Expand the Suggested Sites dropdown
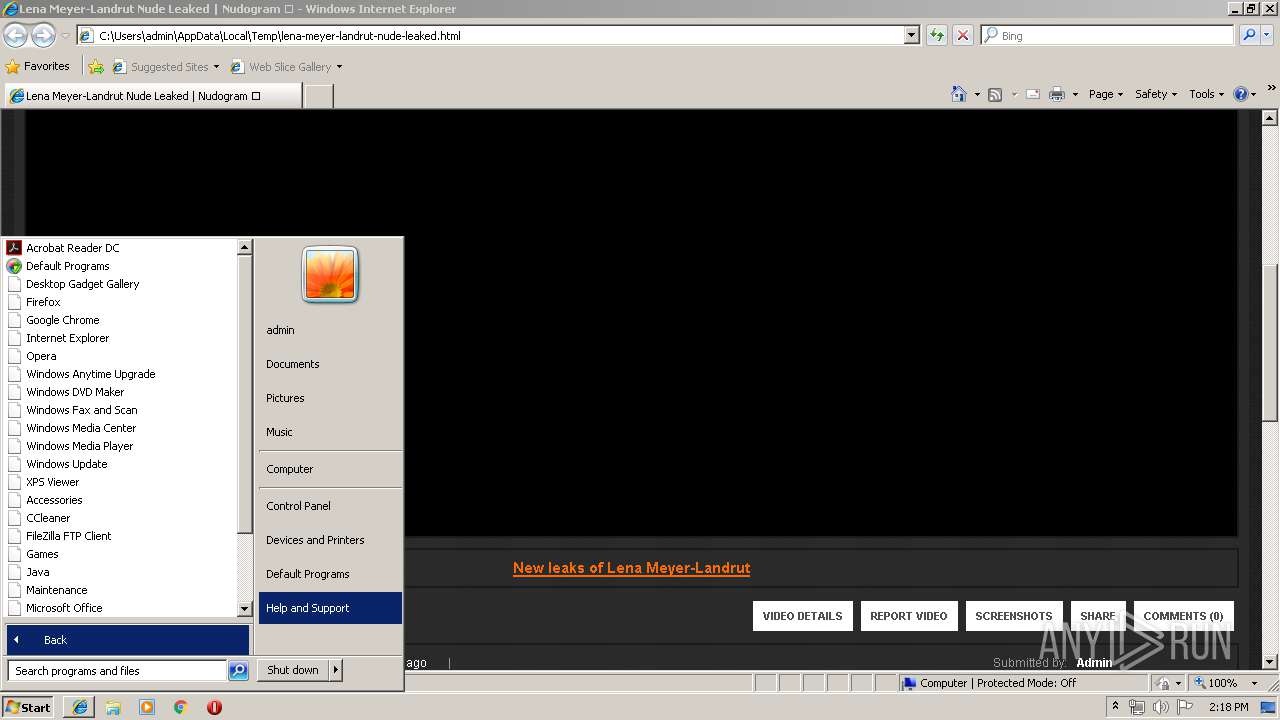Image resolution: width=1280 pixels, height=720 pixels. tap(216, 67)
